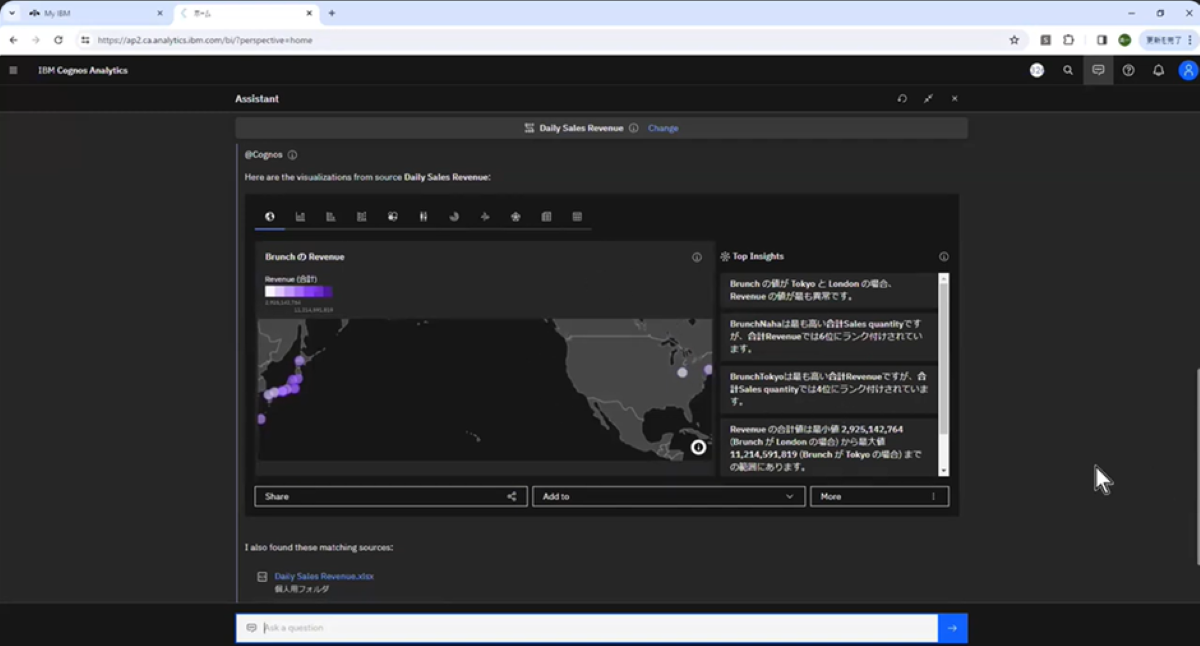The height and width of the screenshot is (646, 1200).
Task: Select the map visualization tab
Action: tap(269, 216)
